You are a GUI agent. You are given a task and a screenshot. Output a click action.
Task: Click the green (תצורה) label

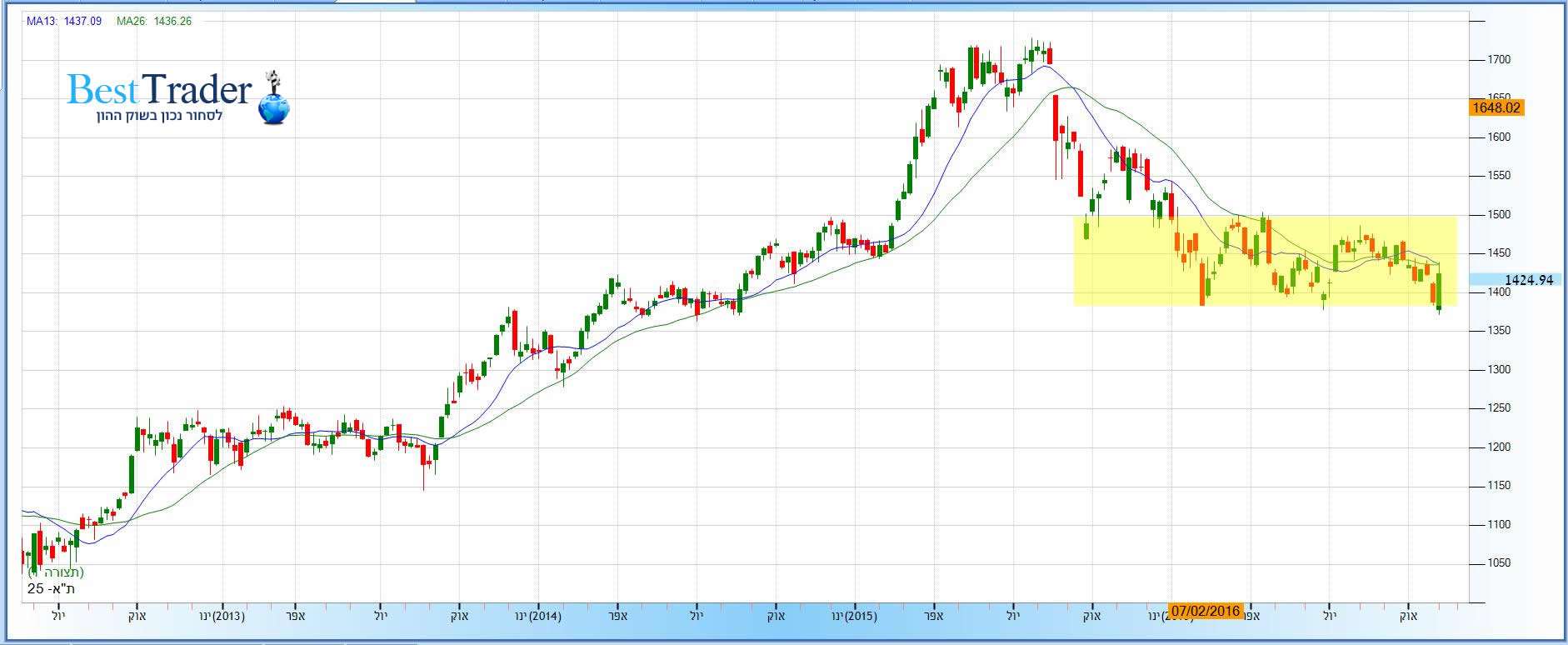coord(57,572)
